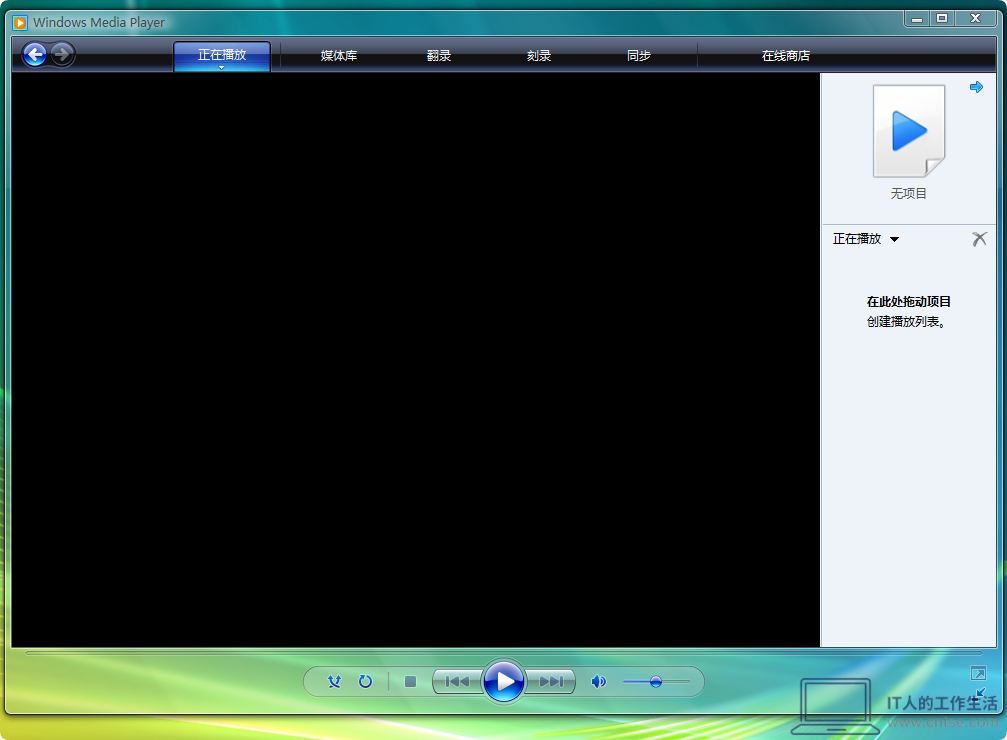Viewport: 1007px width, 740px height.
Task: Hide list pane with blue arrow icon
Action: coord(976,87)
